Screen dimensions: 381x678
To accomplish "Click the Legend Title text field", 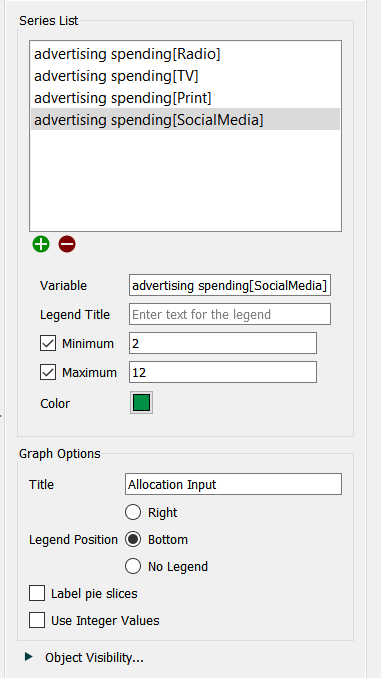I will pos(230,314).
